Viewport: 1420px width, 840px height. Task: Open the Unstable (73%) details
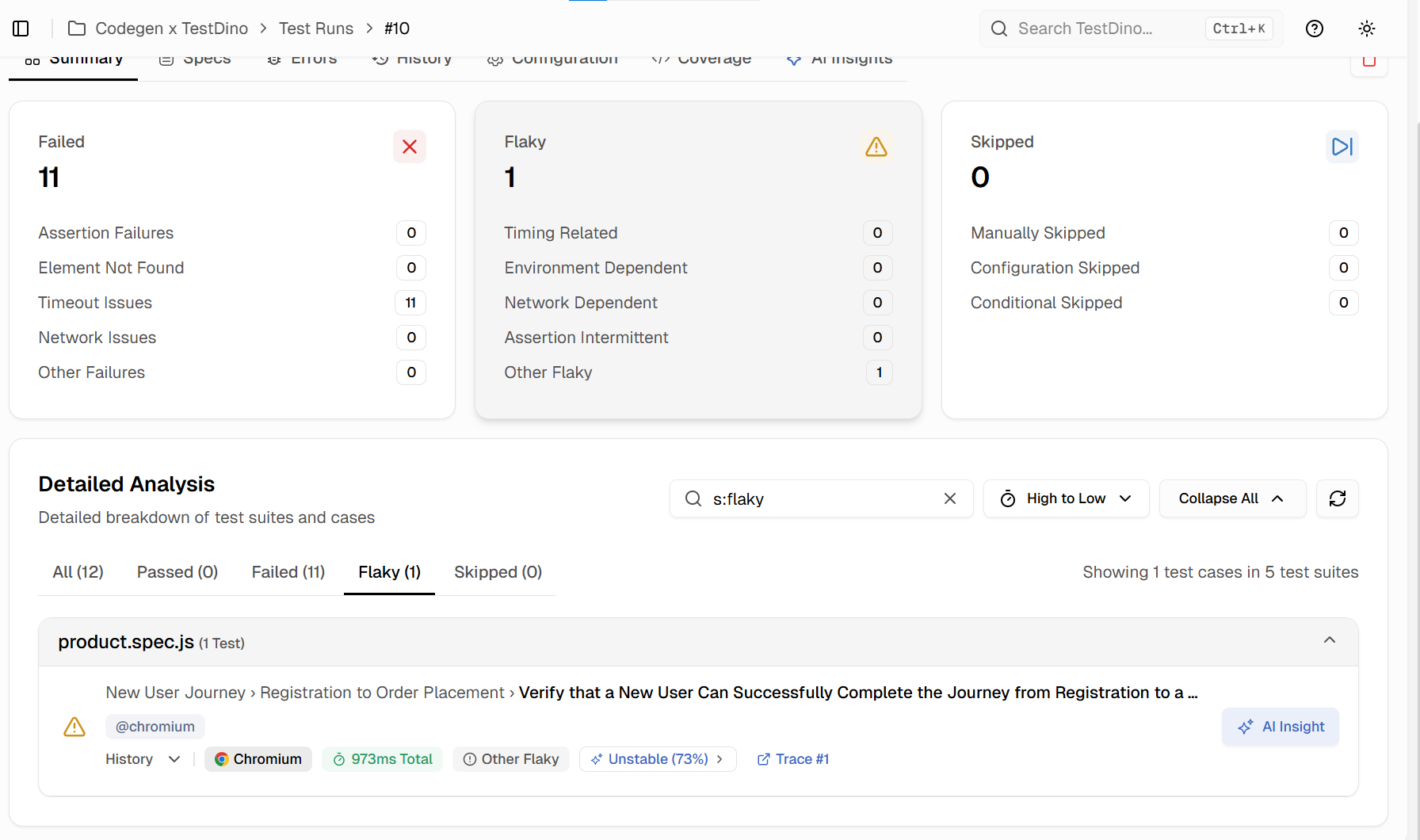tap(658, 759)
